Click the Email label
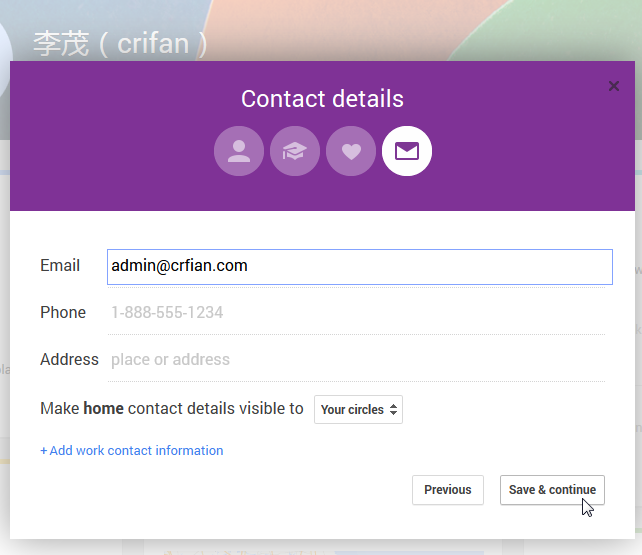642x555 pixels. click(60, 266)
